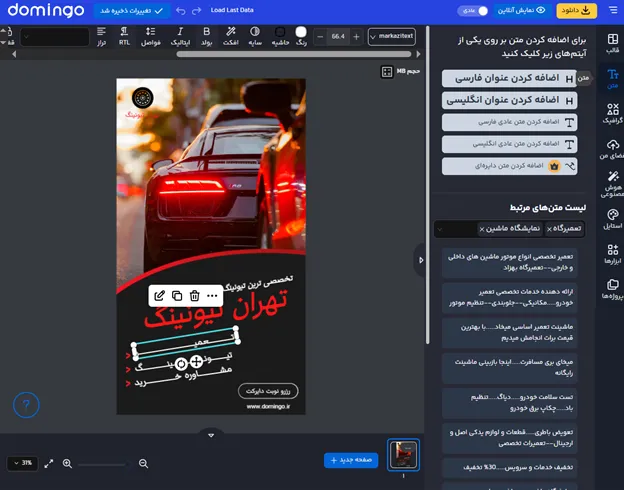This screenshot has width=624, height=490.
Task: Click the duplicate icon on floating toolbar
Action: coord(177,296)
